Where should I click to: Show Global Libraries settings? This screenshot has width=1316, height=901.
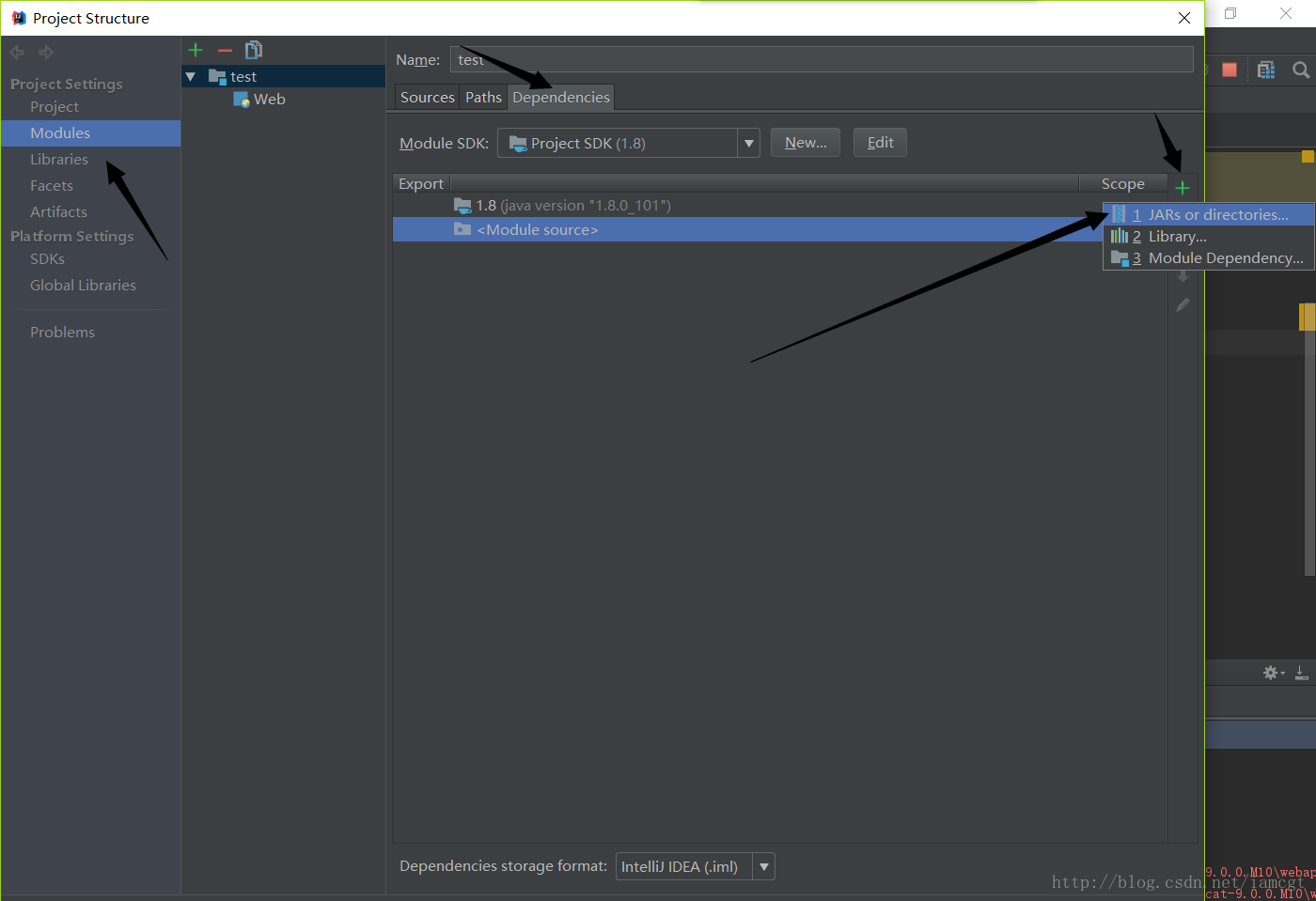click(x=83, y=285)
